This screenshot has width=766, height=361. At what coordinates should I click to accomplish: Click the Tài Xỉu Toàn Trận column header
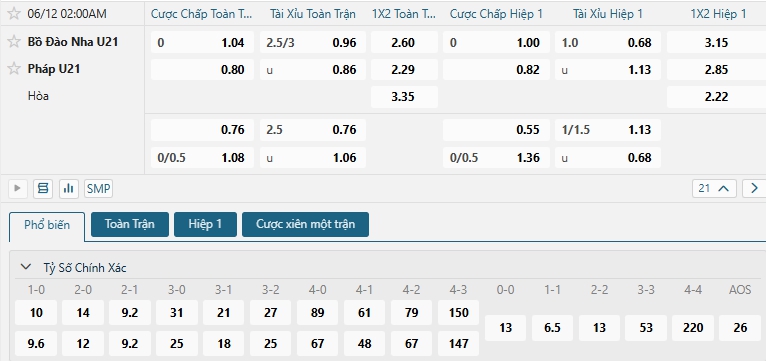pyautogui.click(x=313, y=14)
